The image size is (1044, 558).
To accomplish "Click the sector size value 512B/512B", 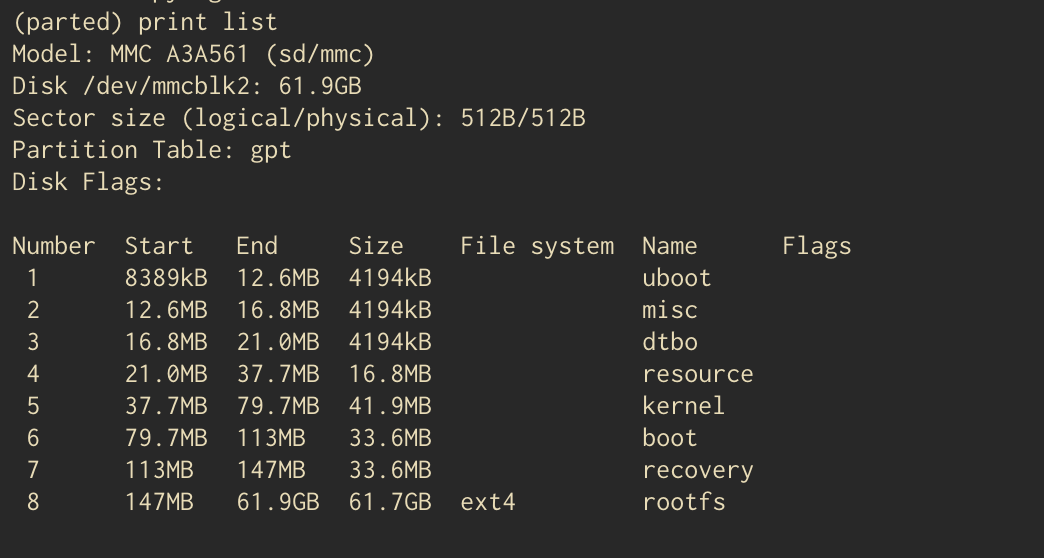I will click(x=522, y=118).
